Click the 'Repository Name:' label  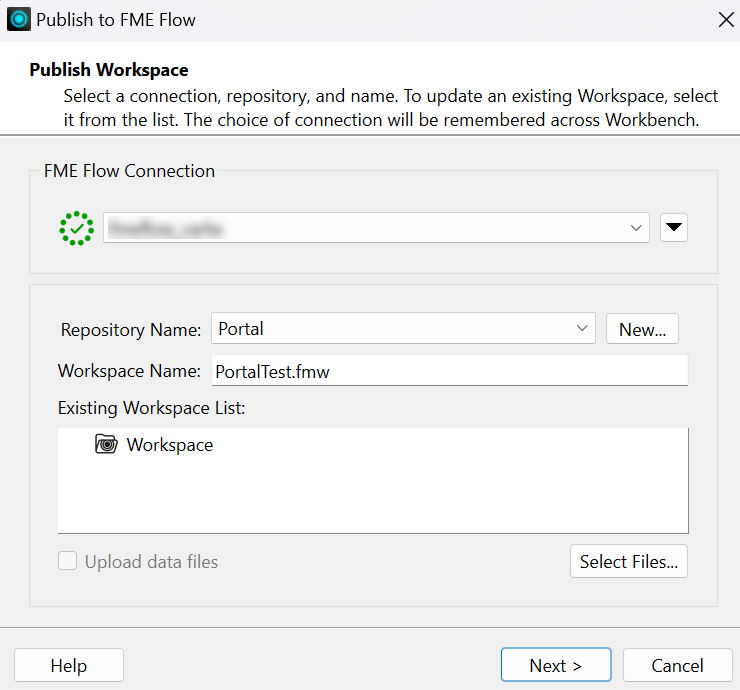coord(131,329)
